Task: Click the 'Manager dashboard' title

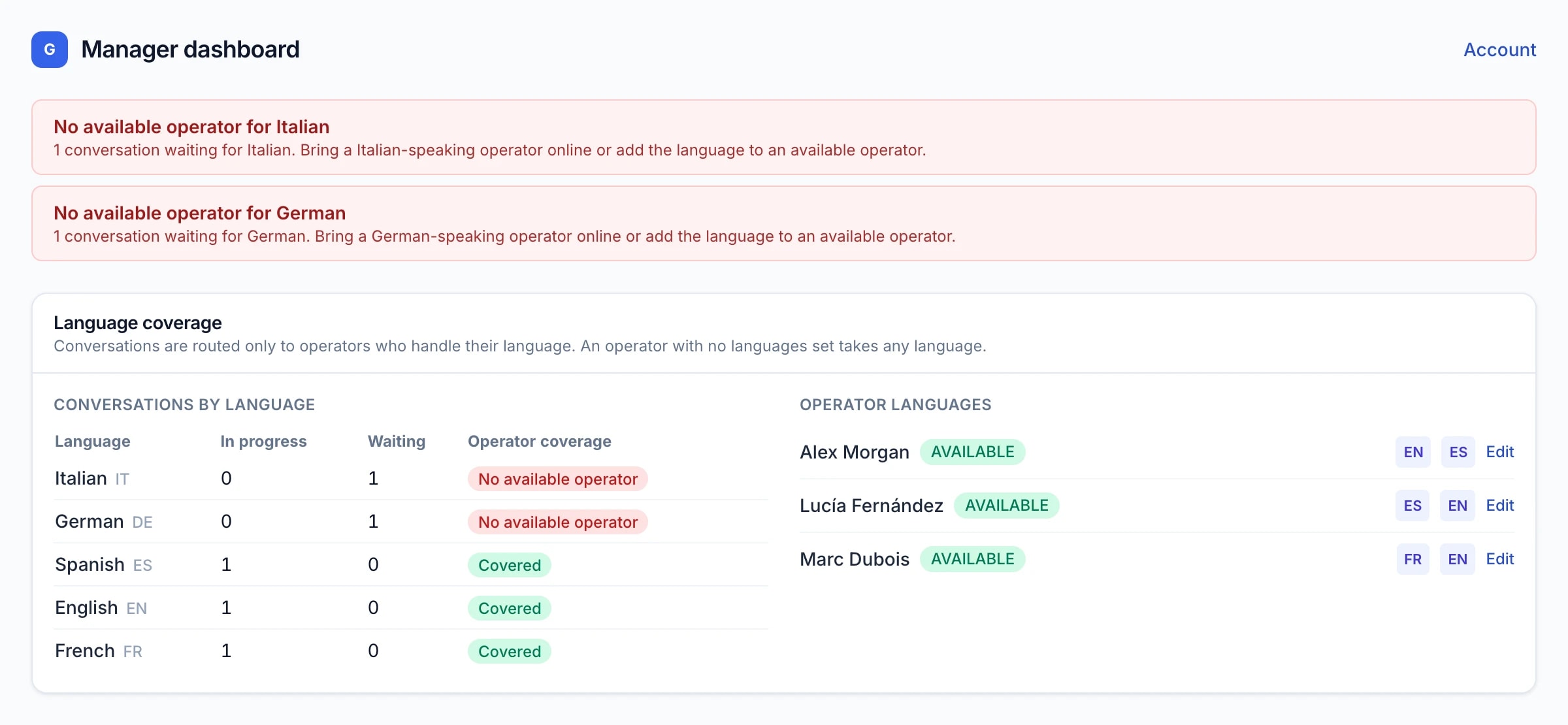Action: pyautogui.click(x=190, y=50)
